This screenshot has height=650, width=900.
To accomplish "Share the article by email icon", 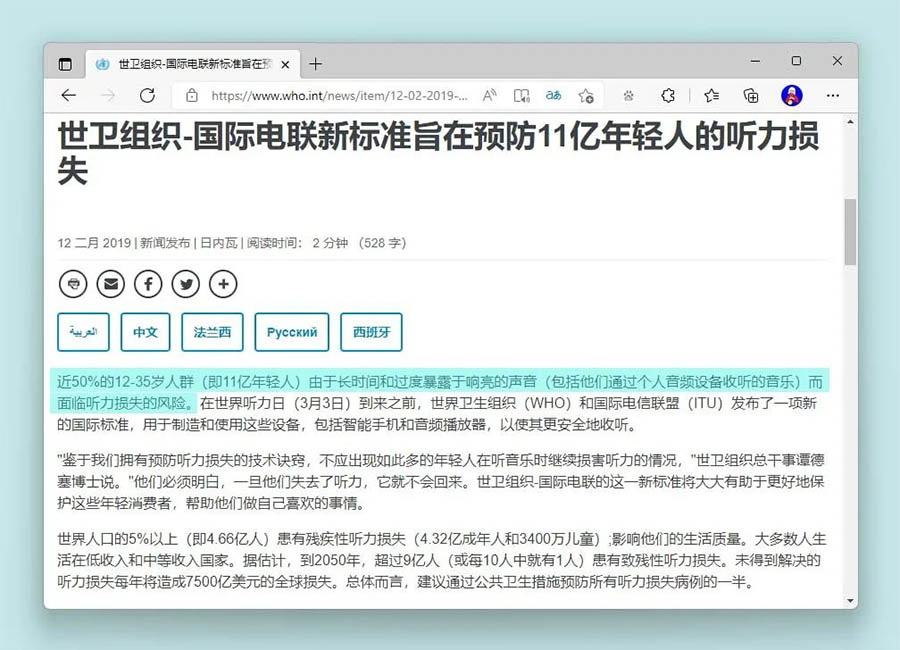I will [x=111, y=284].
